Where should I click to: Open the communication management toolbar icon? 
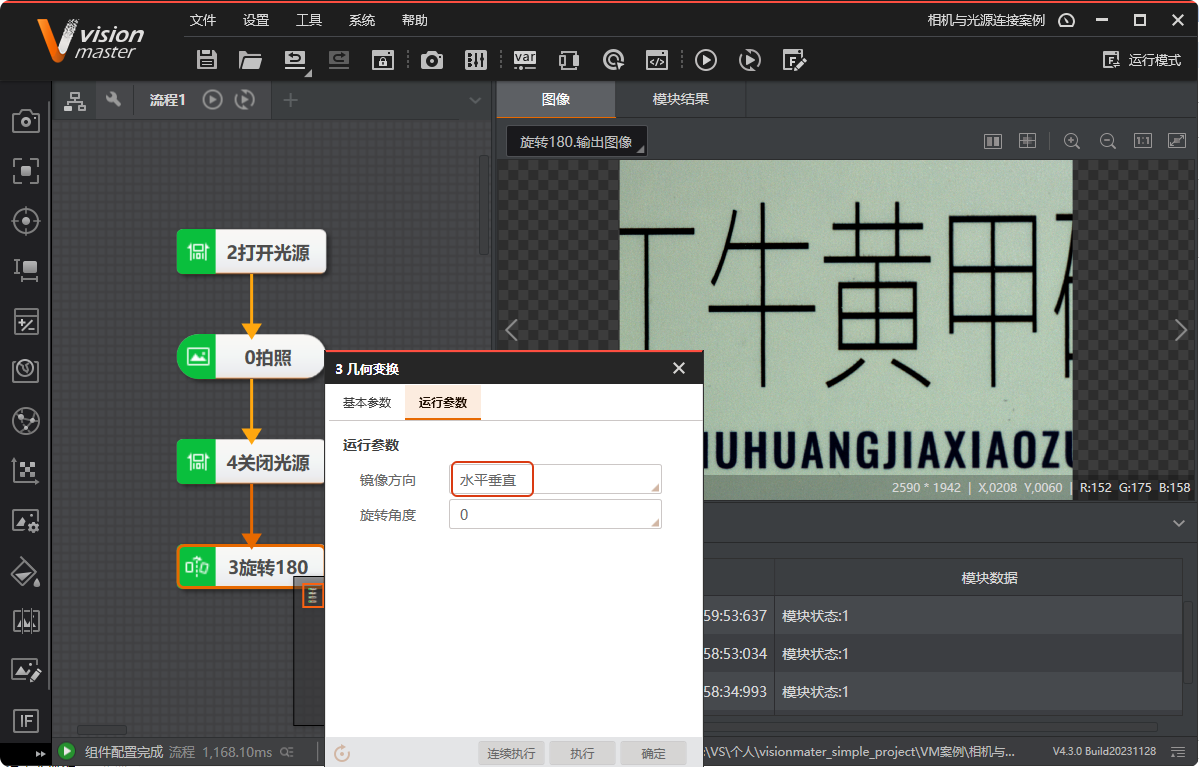point(569,60)
